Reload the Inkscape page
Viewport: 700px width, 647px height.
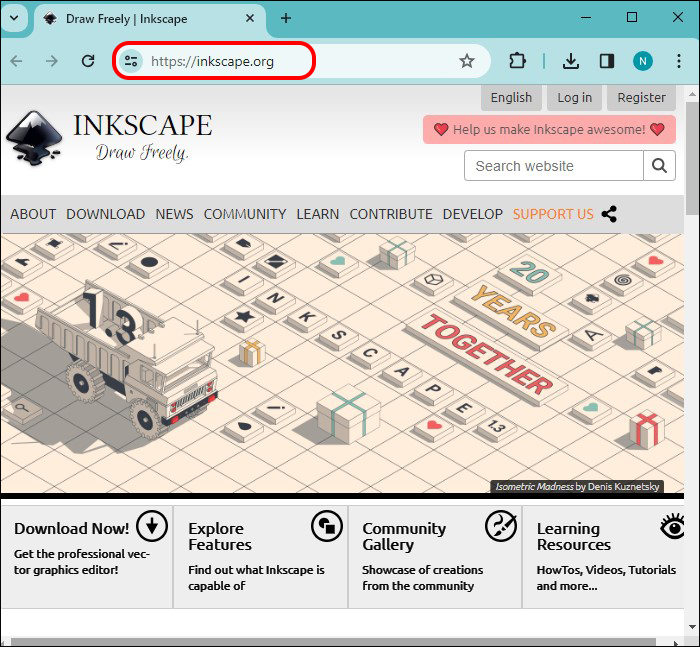(88, 61)
